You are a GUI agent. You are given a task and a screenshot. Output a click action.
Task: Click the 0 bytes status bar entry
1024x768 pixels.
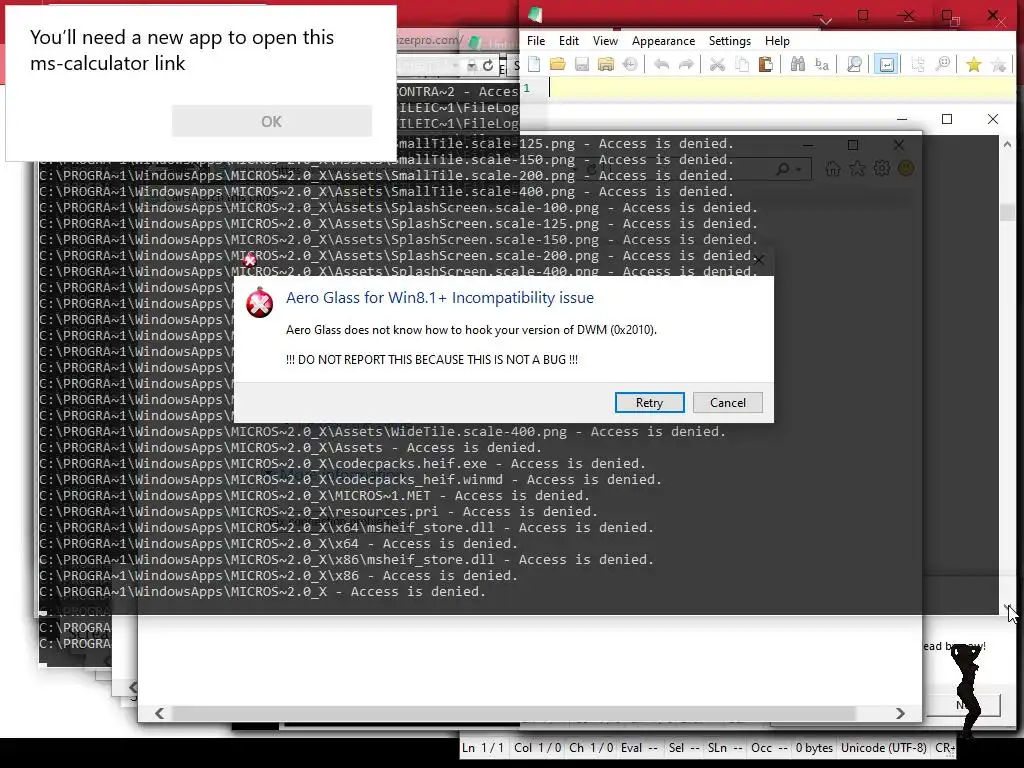[814, 748]
